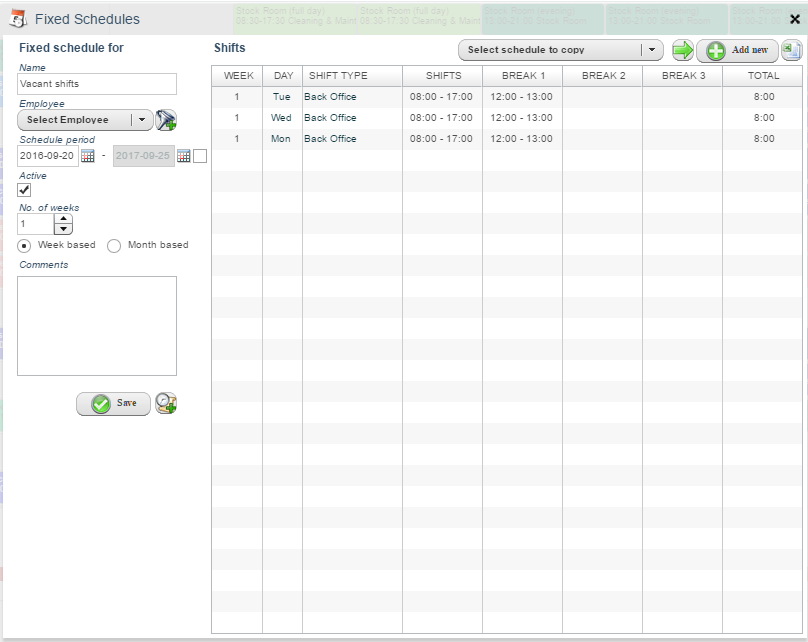Open Back Office link in the Mon row
Screen dimensions: 808x642
click(330, 139)
